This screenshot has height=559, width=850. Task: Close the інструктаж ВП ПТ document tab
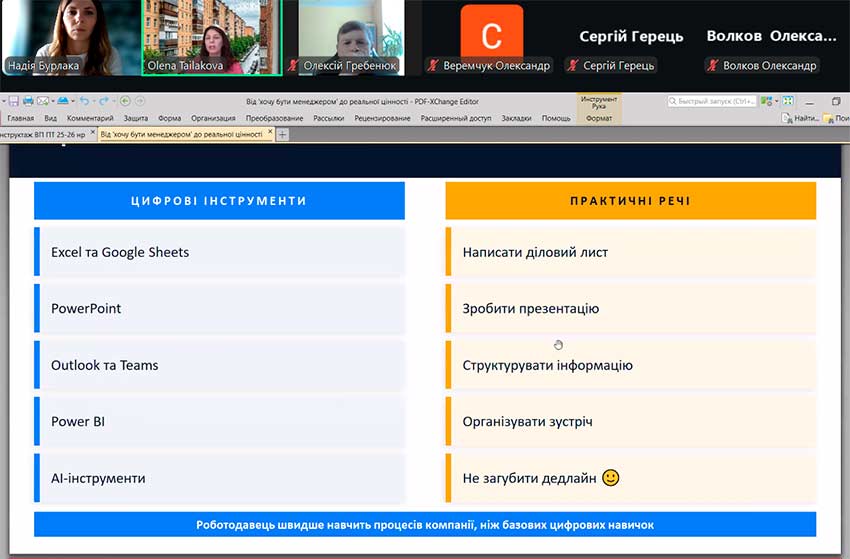(93, 132)
